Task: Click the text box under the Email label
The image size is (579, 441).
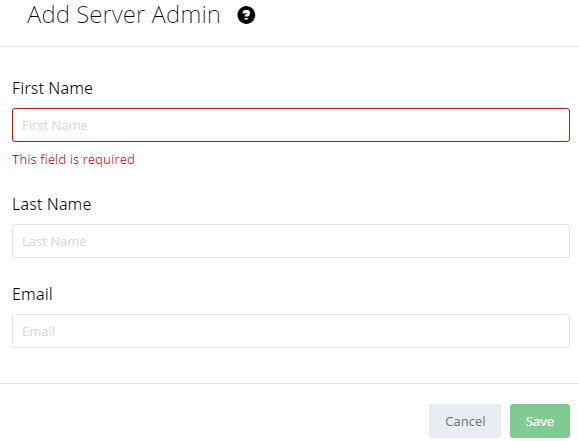Action: tap(291, 331)
